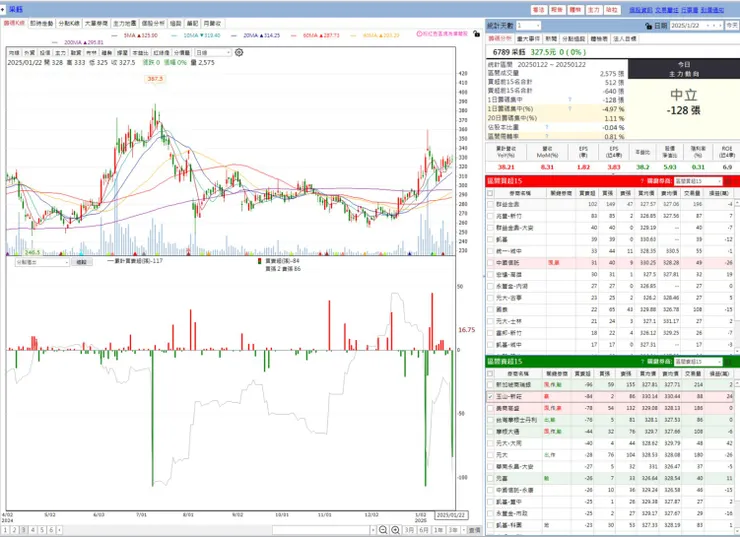Image resolution: width=740 pixels, height=537 pixels.
Task: Switch to the 主力地圖 tab
Action: pyautogui.click(x=125, y=23)
